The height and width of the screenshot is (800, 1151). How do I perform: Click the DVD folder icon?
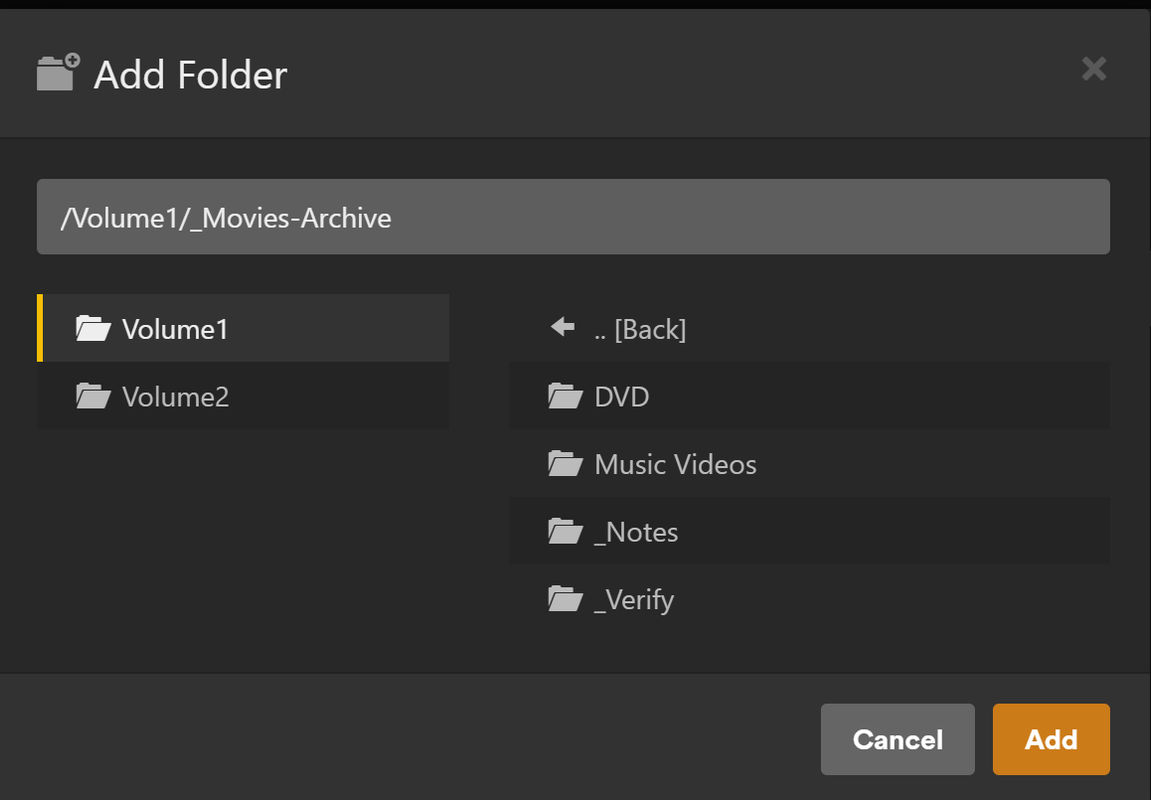pos(565,396)
